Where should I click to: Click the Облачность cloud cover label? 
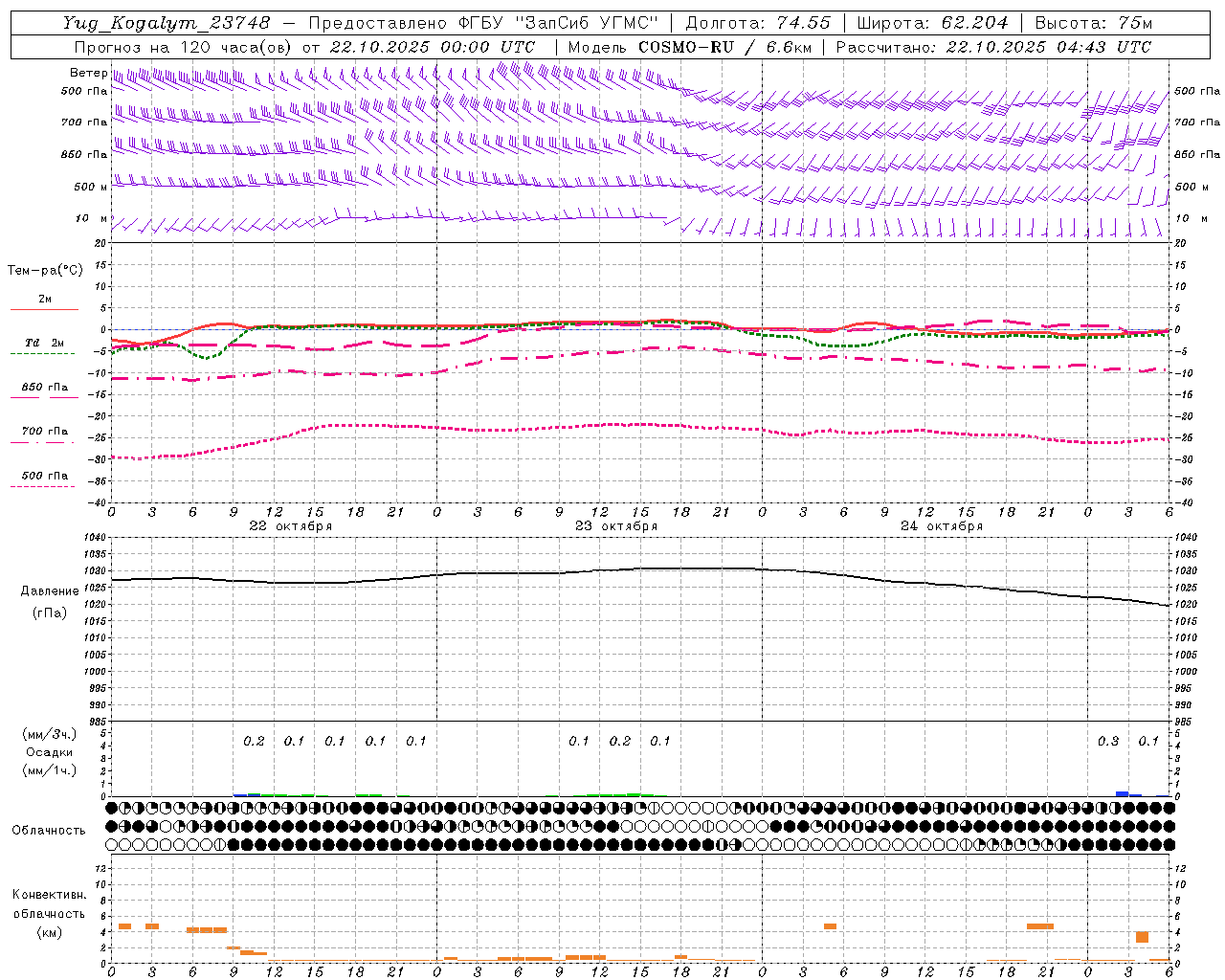pos(49,830)
